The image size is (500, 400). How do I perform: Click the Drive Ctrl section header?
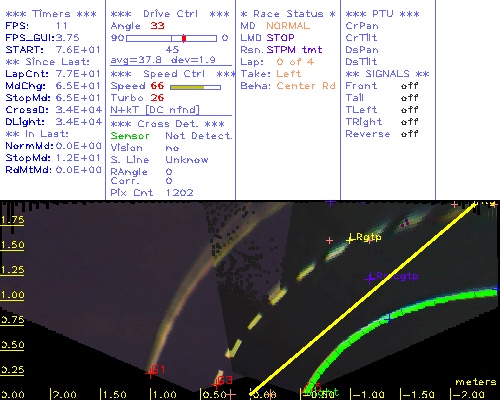click(170, 14)
